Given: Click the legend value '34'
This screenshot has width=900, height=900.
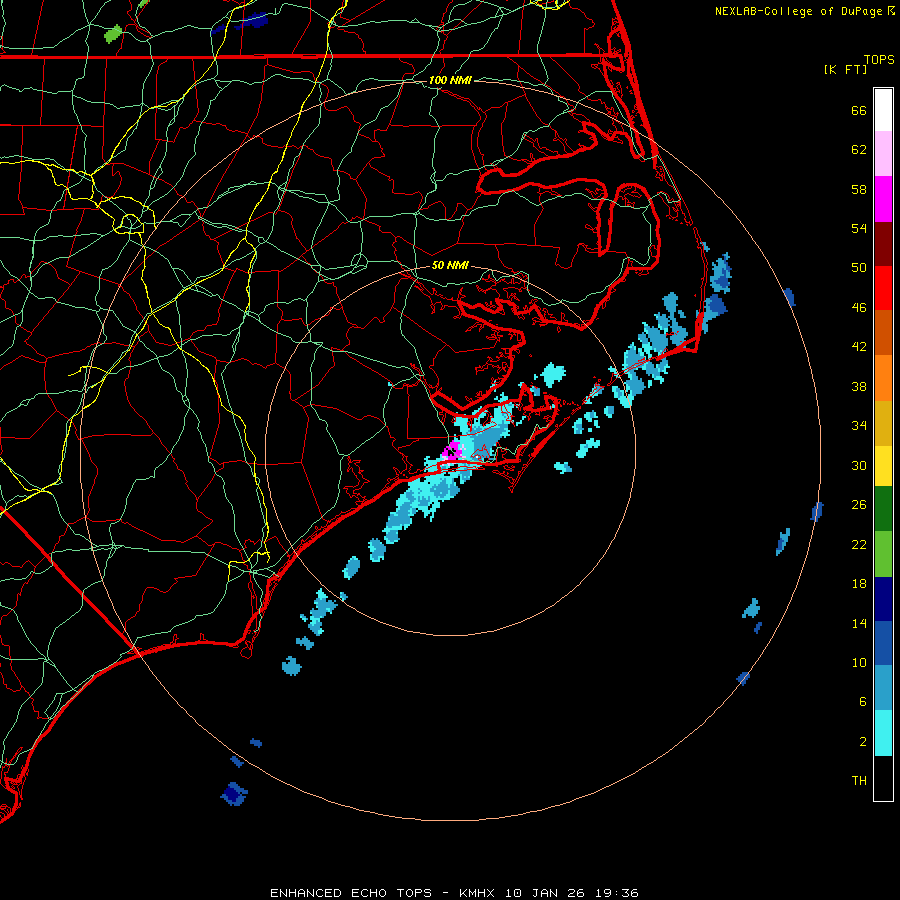Looking at the screenshot, I should click(x=859, y=426).
